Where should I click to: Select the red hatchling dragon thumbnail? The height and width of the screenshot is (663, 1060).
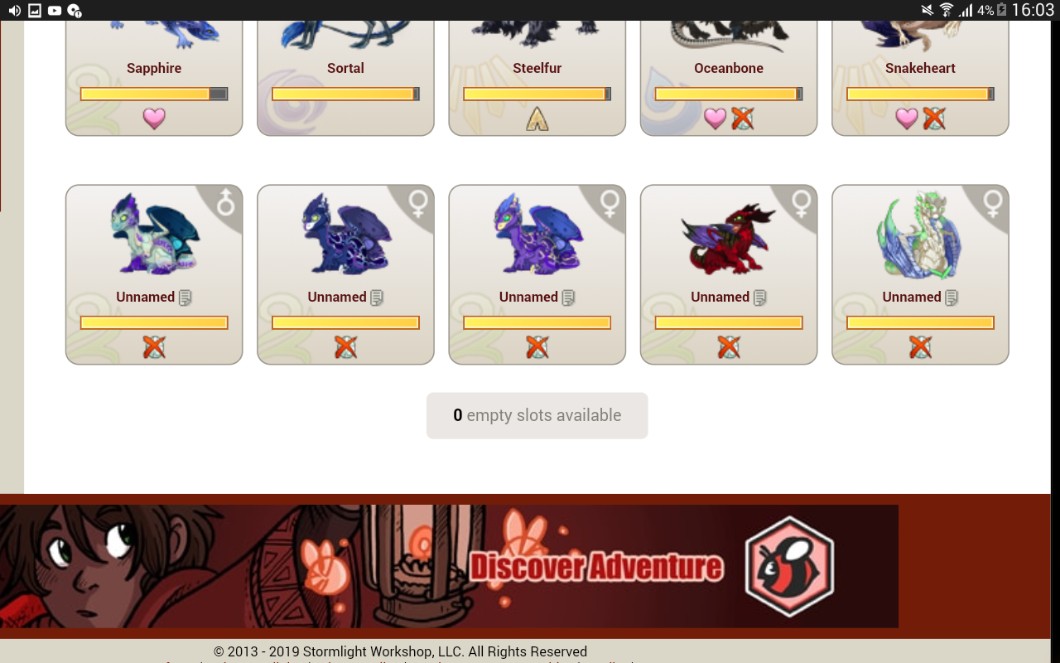coord(729,238)
